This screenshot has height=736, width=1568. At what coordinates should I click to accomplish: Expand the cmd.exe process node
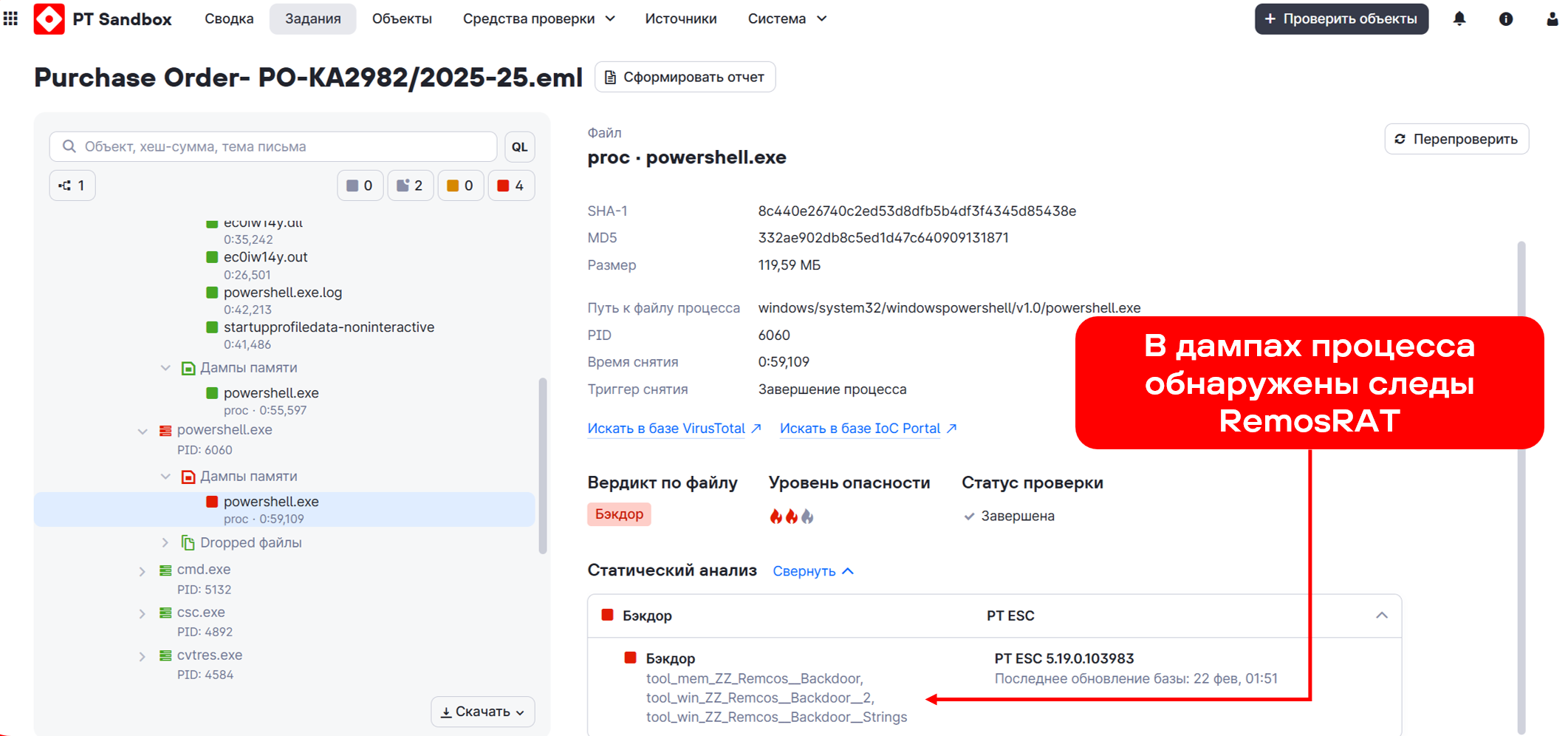[143, 571]
